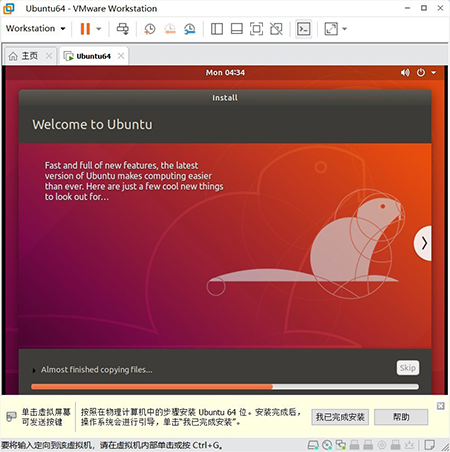The image size is (450, 452).
Task: Enter full screen mode
Action: tap(256, 29)
